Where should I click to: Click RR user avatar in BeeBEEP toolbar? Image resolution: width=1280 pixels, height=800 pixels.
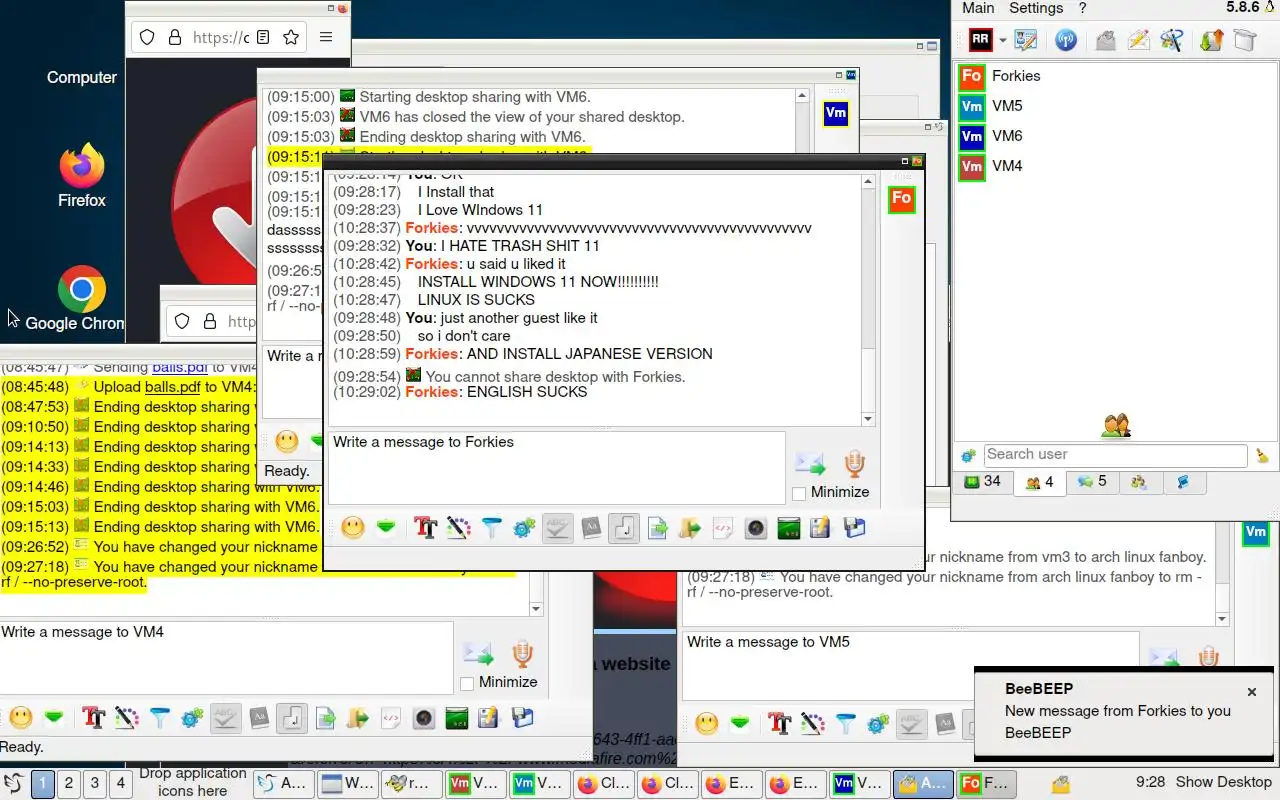pos(981,40)
